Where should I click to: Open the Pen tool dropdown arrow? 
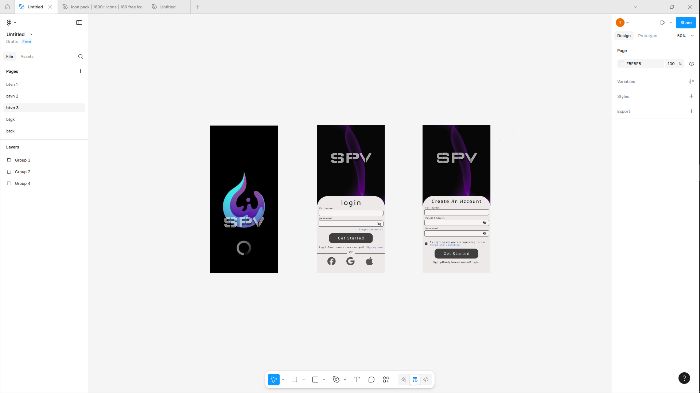pyautogui.click(x=345, y=380)
